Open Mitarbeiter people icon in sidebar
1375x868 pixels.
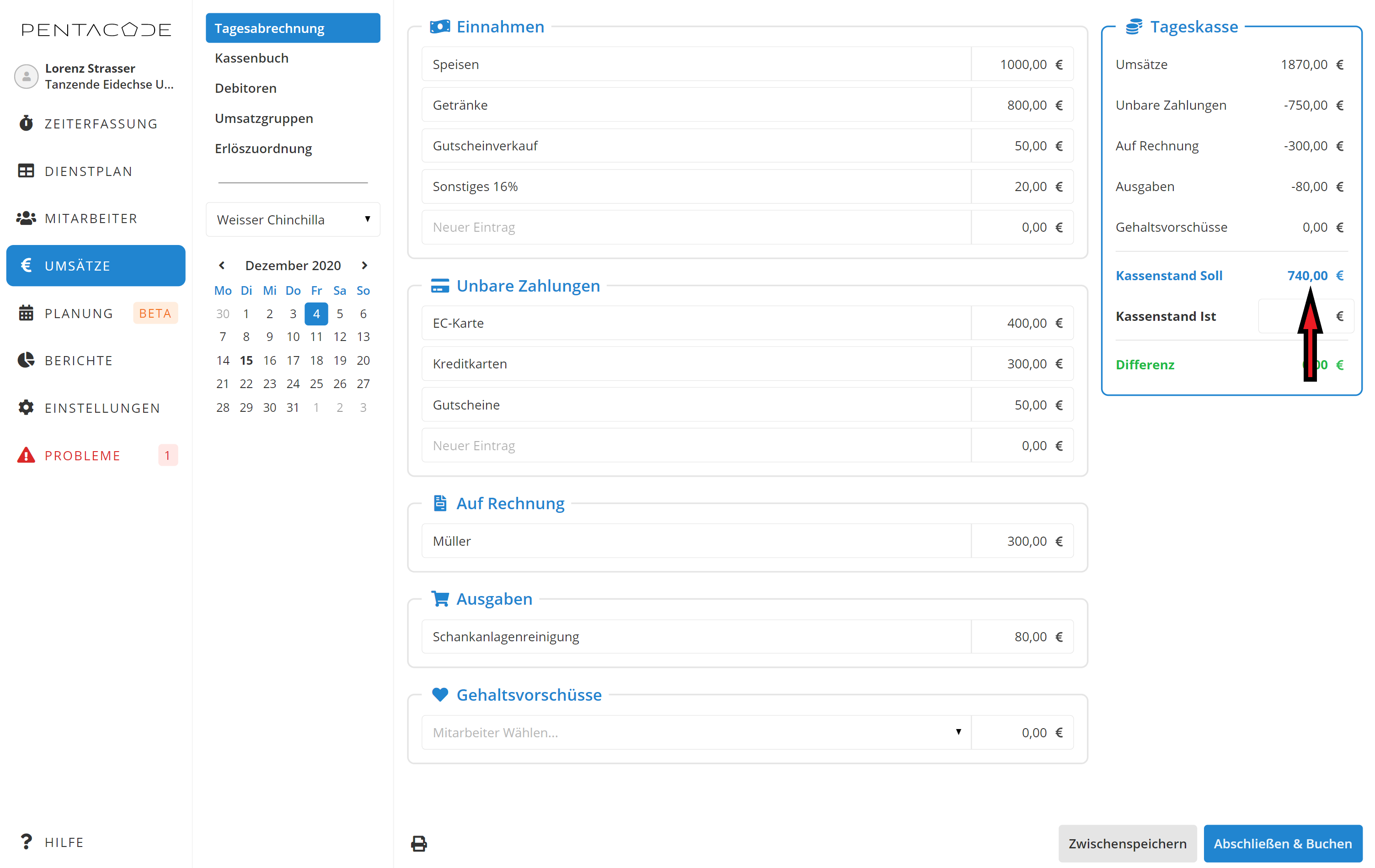(x=26, y=218)
